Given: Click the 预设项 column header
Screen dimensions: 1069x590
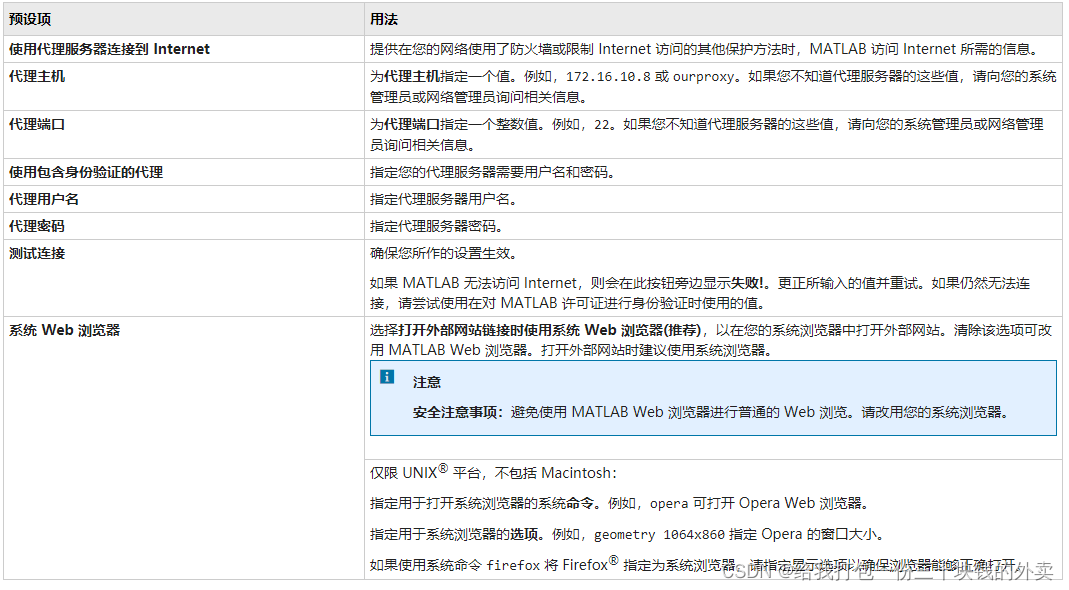Looking at the screenshot, I should pos(30,19).
